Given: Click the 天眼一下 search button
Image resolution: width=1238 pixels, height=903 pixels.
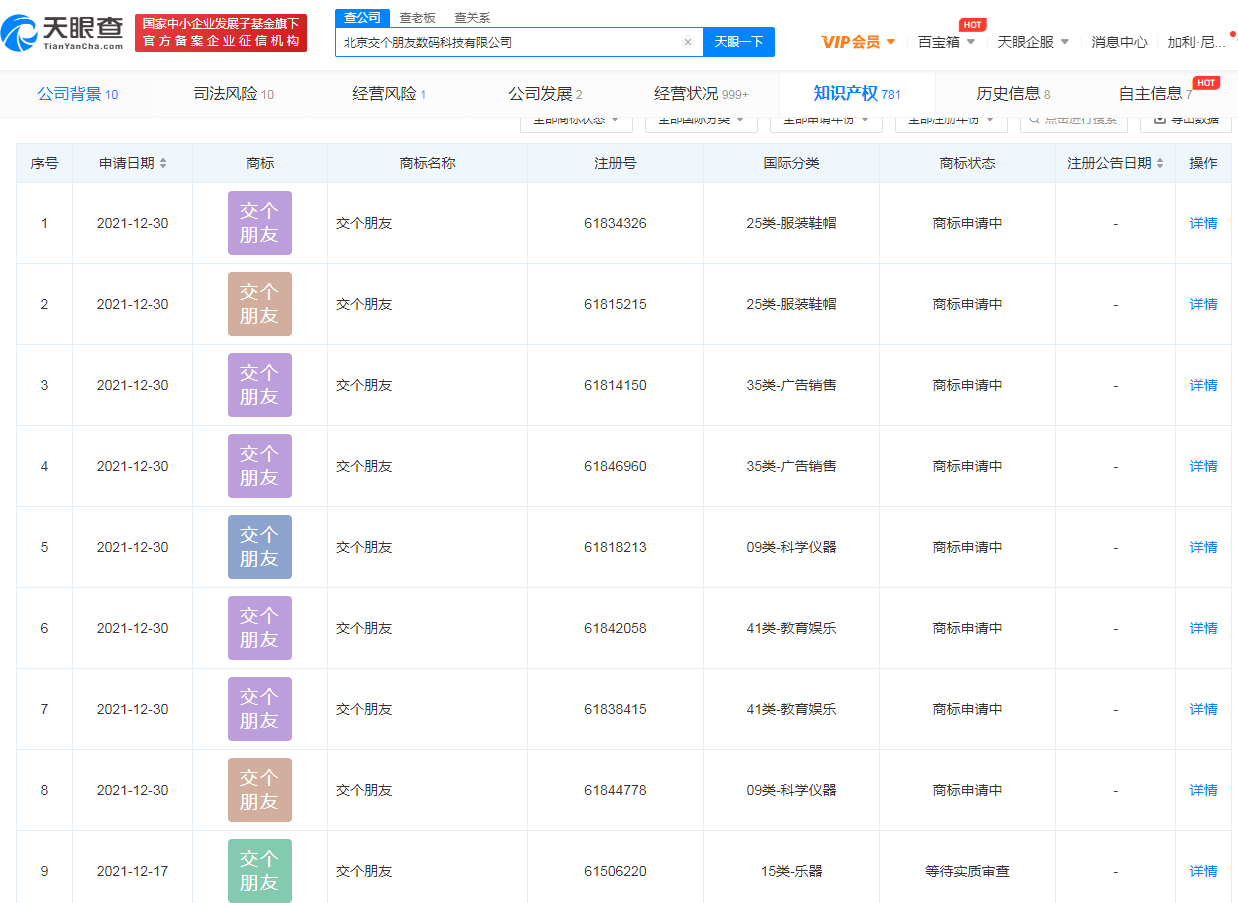Looking at the screenshot, I should [x=739, y=42].
